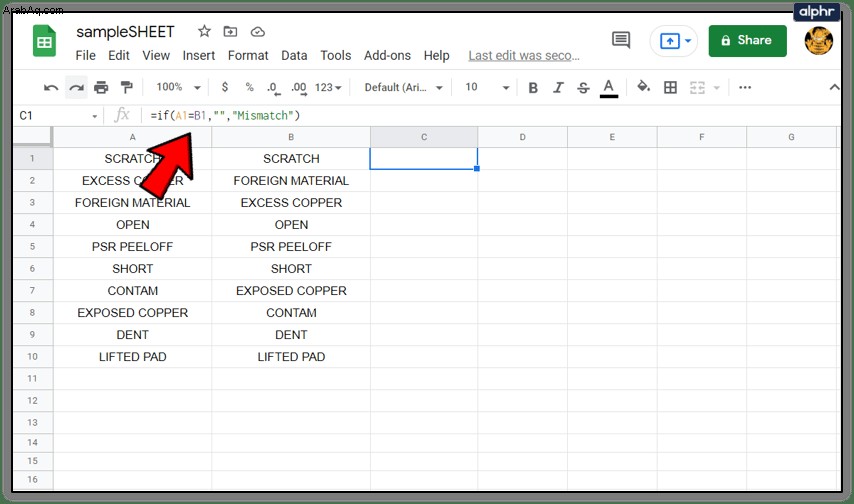The image size is (854, 504).
Task: Select the Paint format roller icon
Action: coord(126,87)
